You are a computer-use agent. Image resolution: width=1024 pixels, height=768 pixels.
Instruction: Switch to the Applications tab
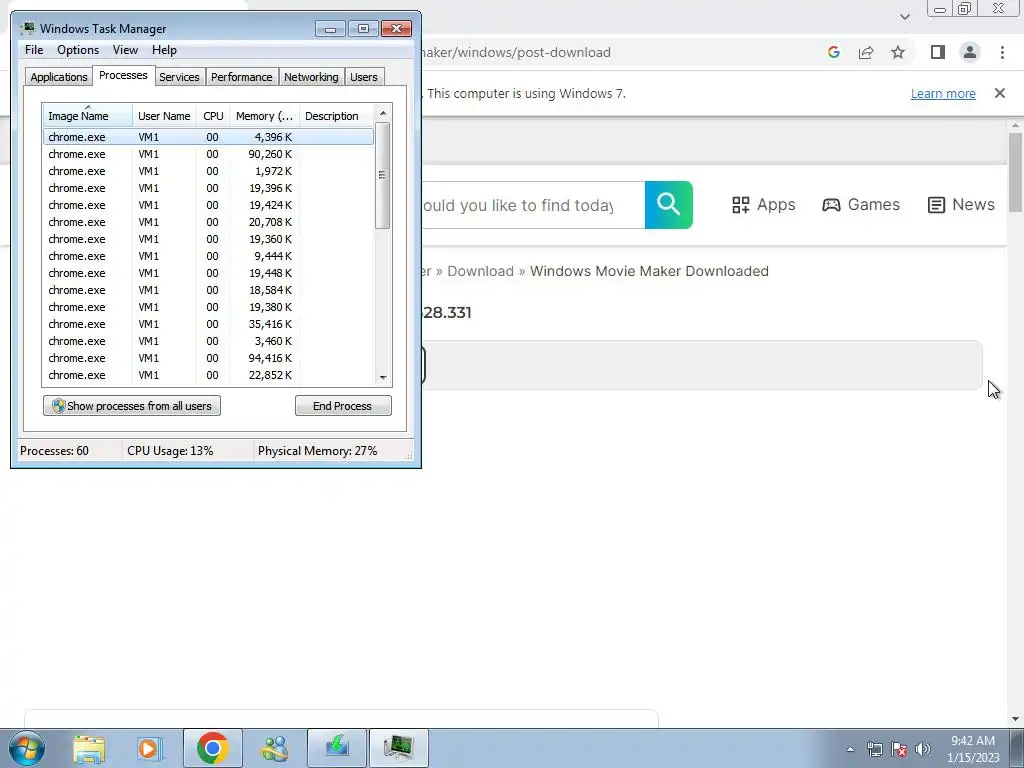point(59,77)
